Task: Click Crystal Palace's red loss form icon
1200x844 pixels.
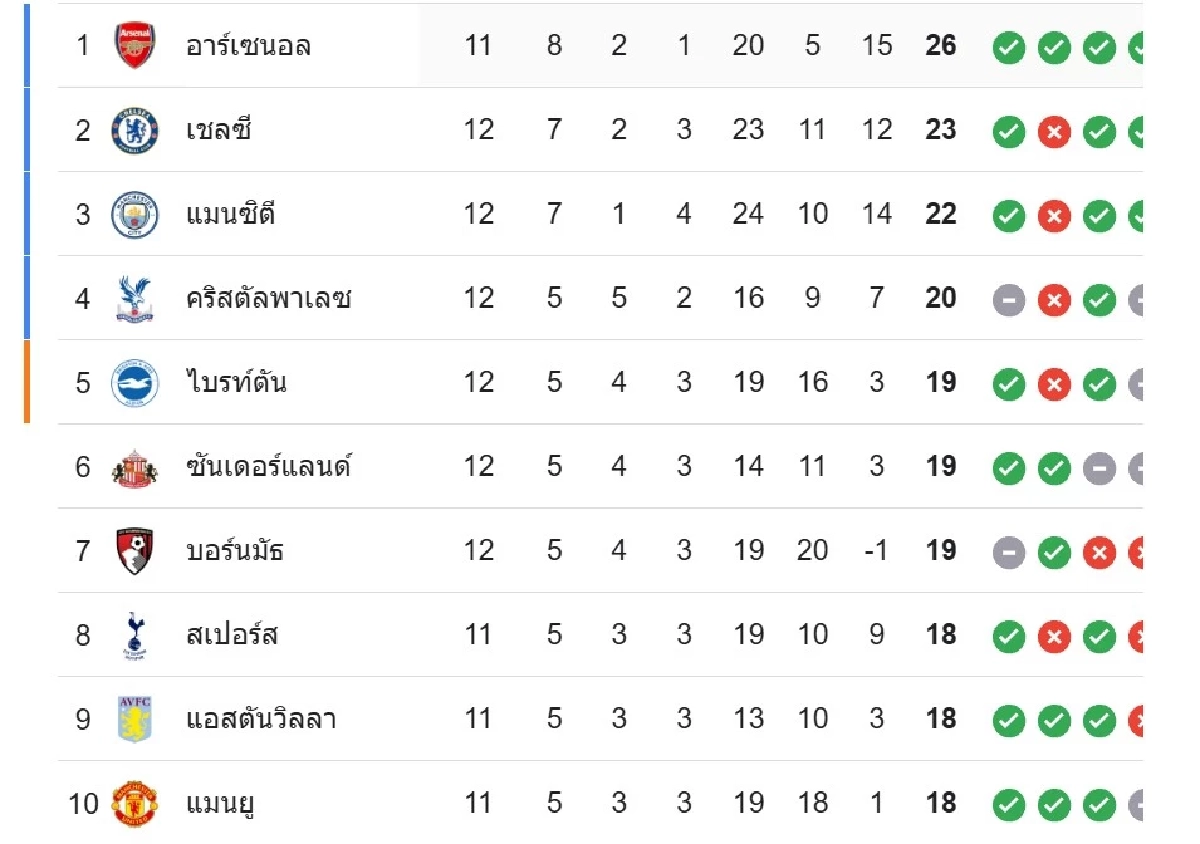Action: (1054, 299)
